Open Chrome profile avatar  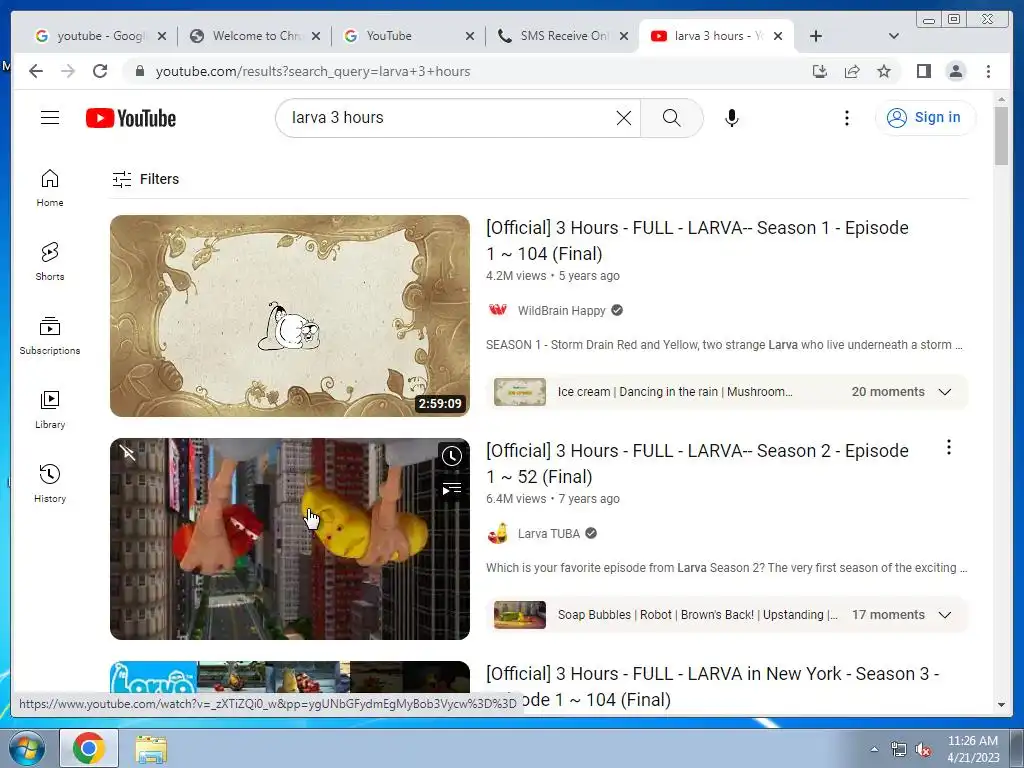[x=955, y=71]
